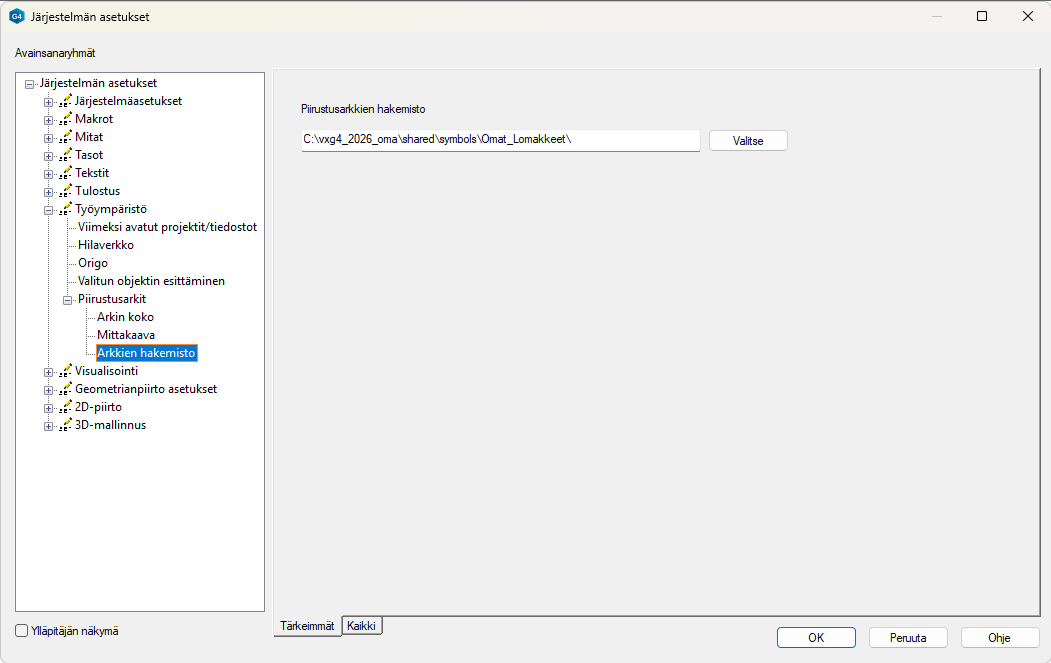
Task: Click the Tasot category icon
Action: [x=65, y=156]
